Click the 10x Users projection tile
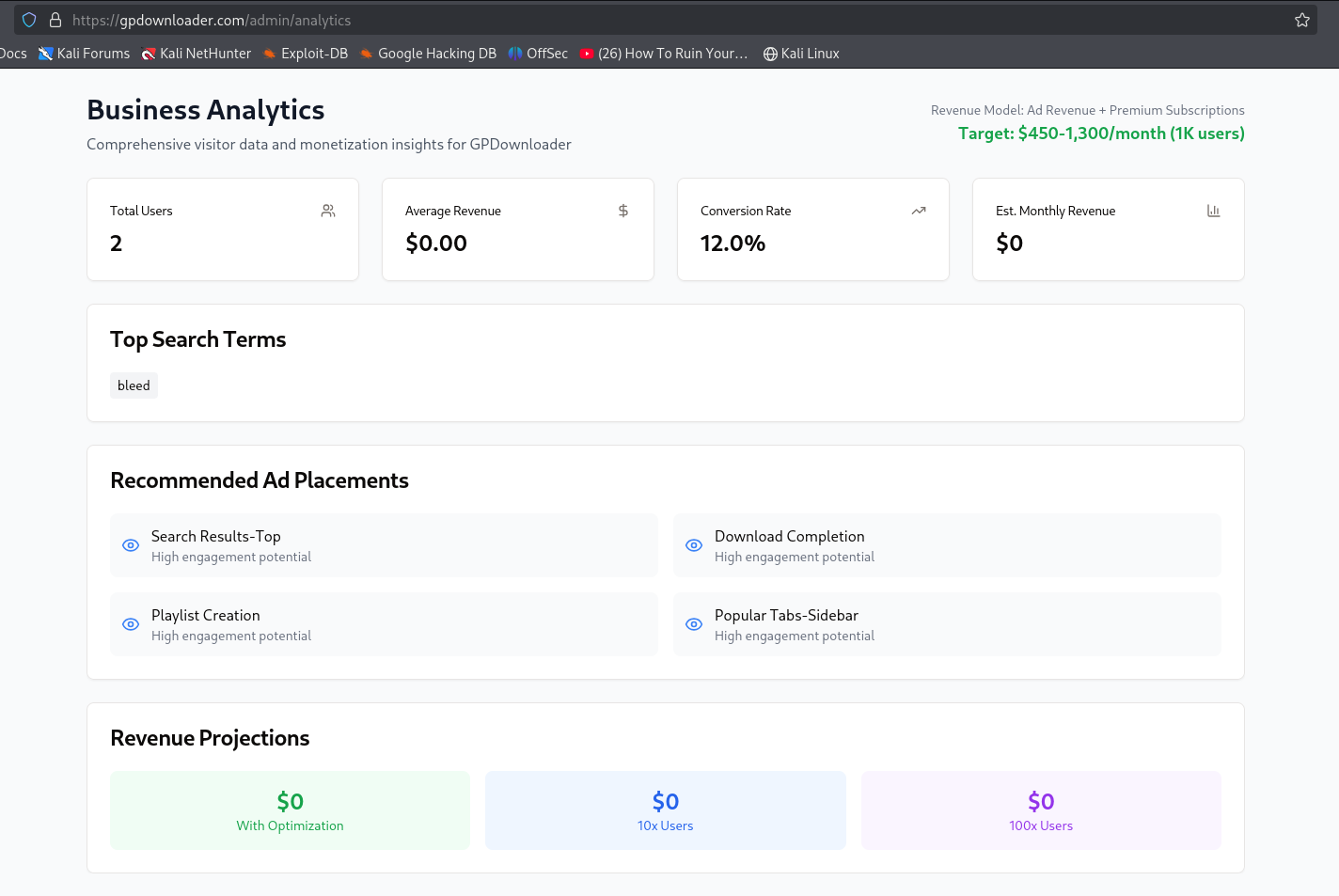1339x896 pixels. (665, 810)
